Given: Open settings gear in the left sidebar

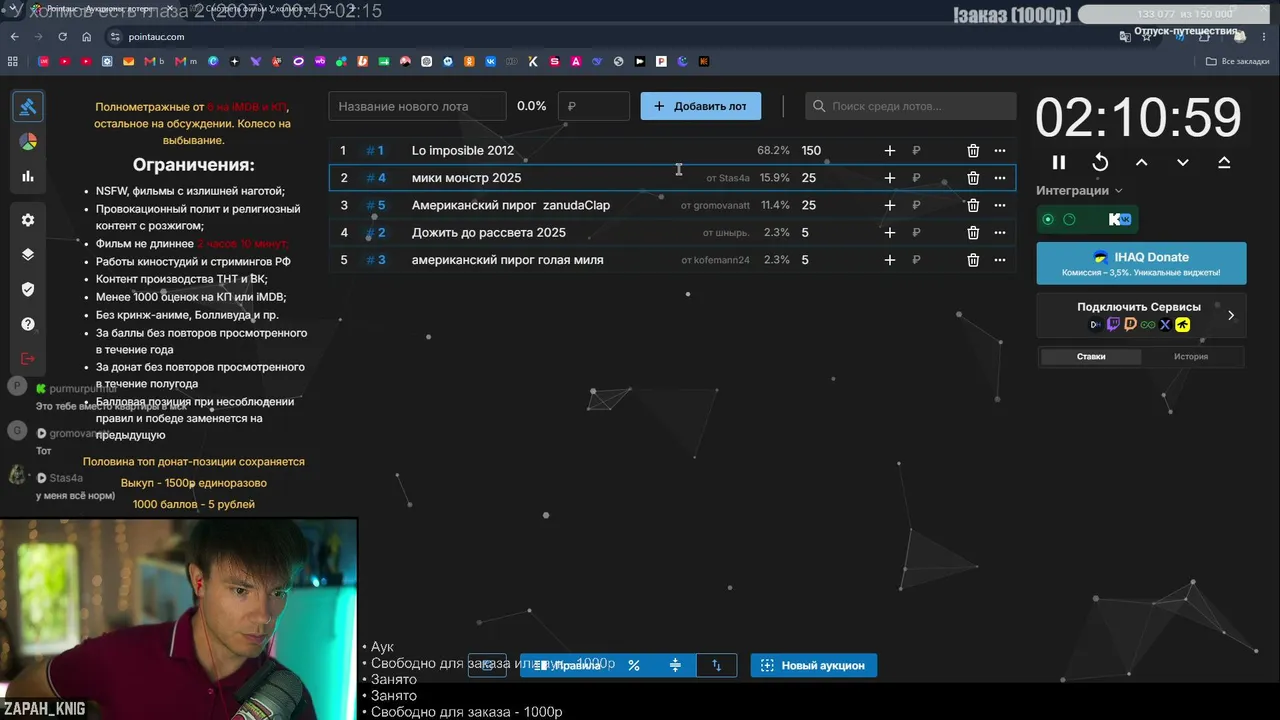Looking at the screenshot, I should click(28, 220).
